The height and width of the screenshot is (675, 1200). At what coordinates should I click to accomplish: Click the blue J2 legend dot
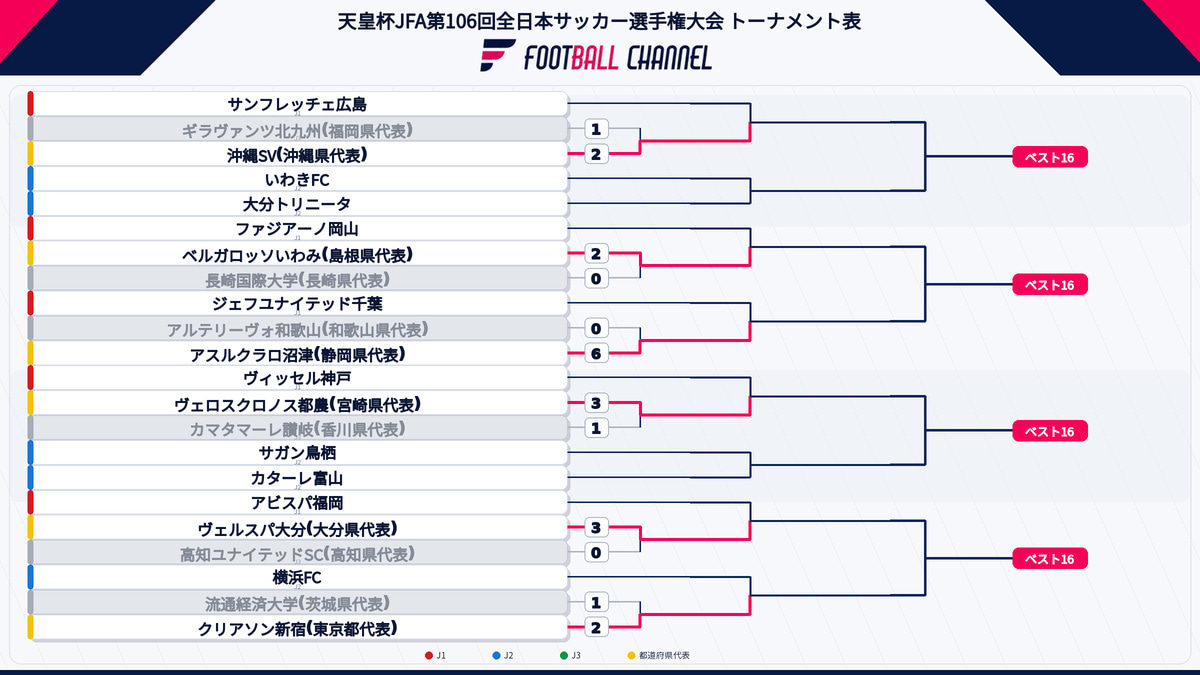point(496,656)
